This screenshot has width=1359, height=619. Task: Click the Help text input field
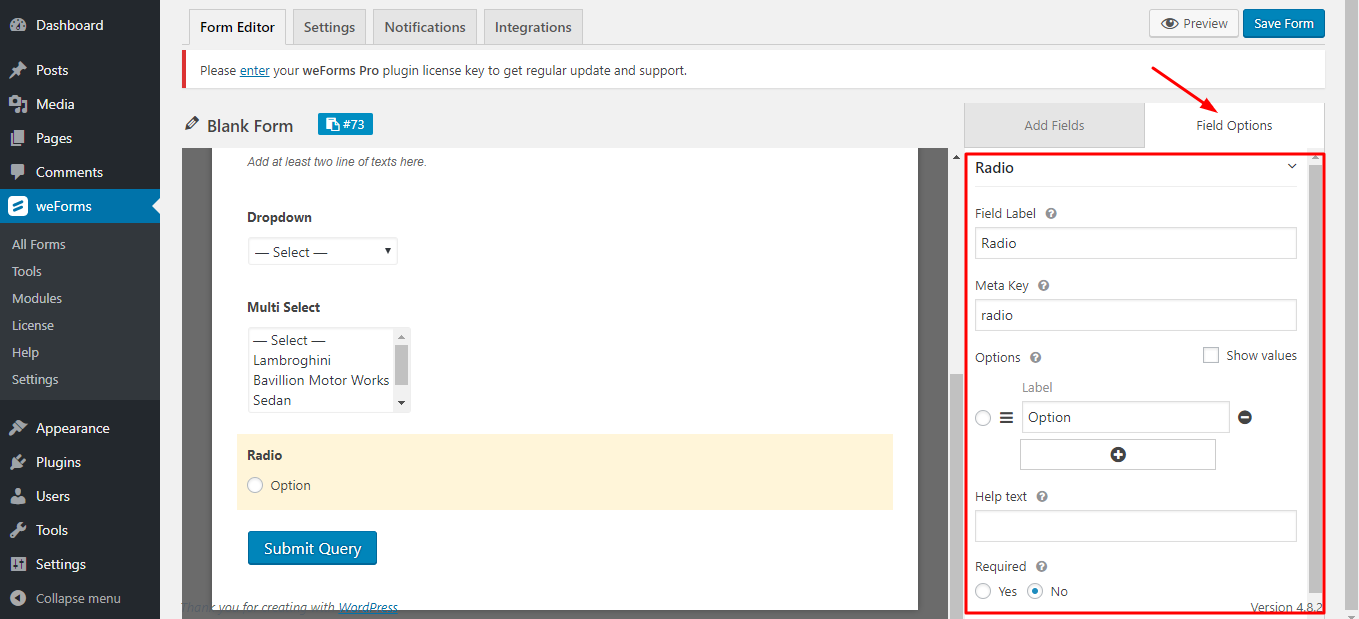click(x=1135, y=526)
